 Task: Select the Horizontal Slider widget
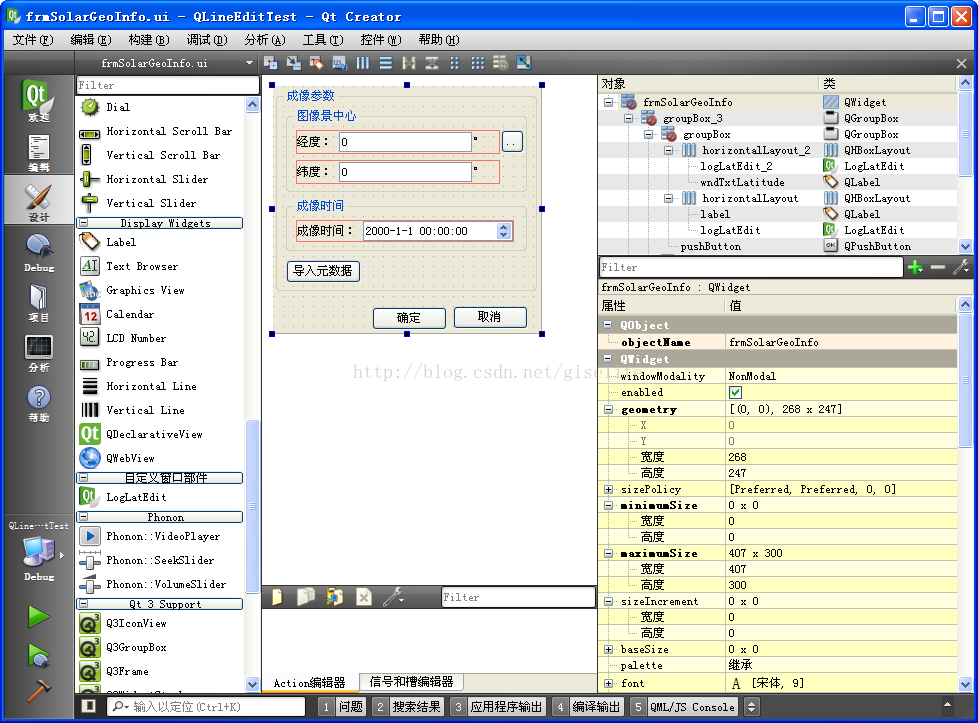coord(157,179)
